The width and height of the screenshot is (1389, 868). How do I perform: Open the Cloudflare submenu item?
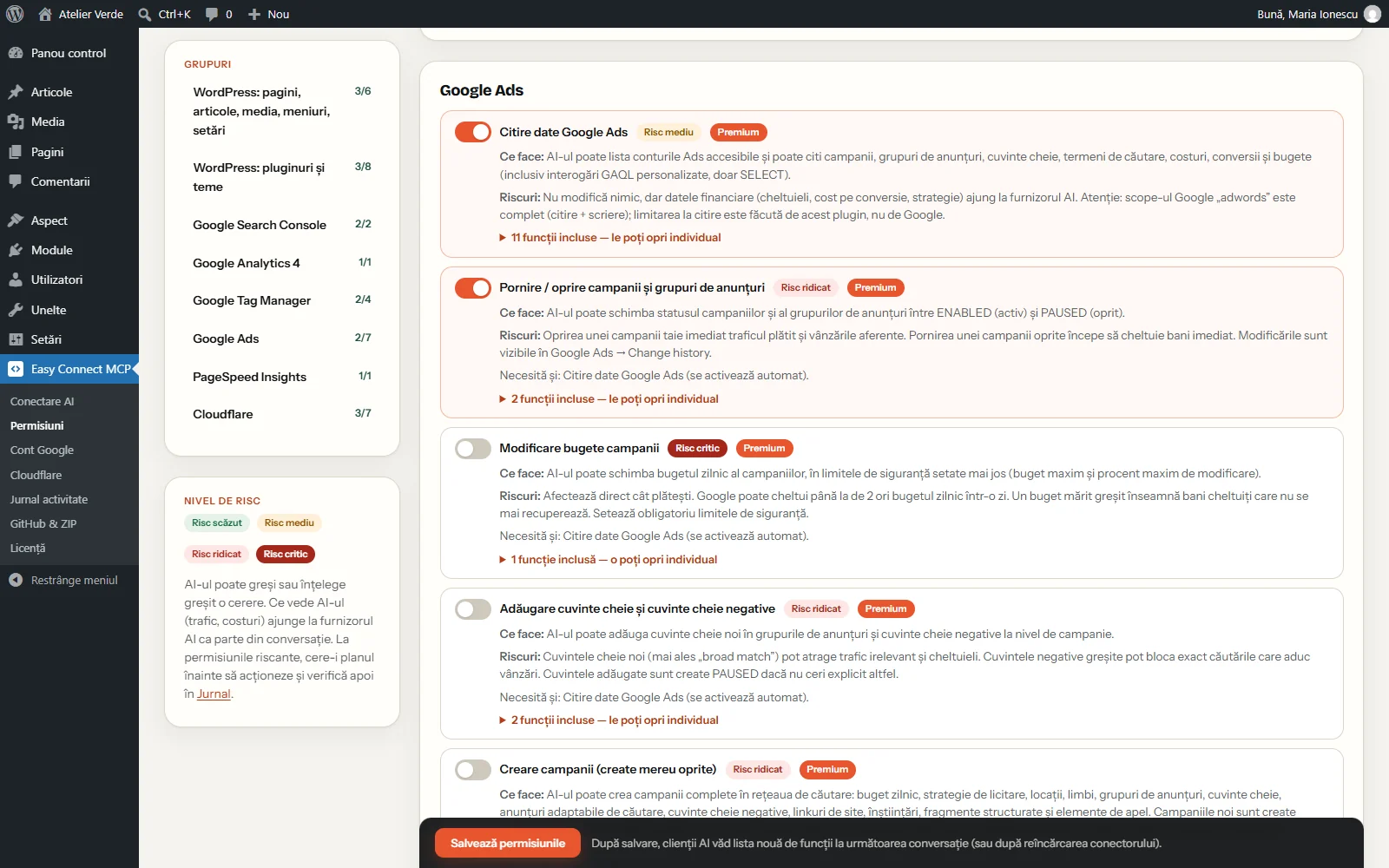[x=36, y=475]
